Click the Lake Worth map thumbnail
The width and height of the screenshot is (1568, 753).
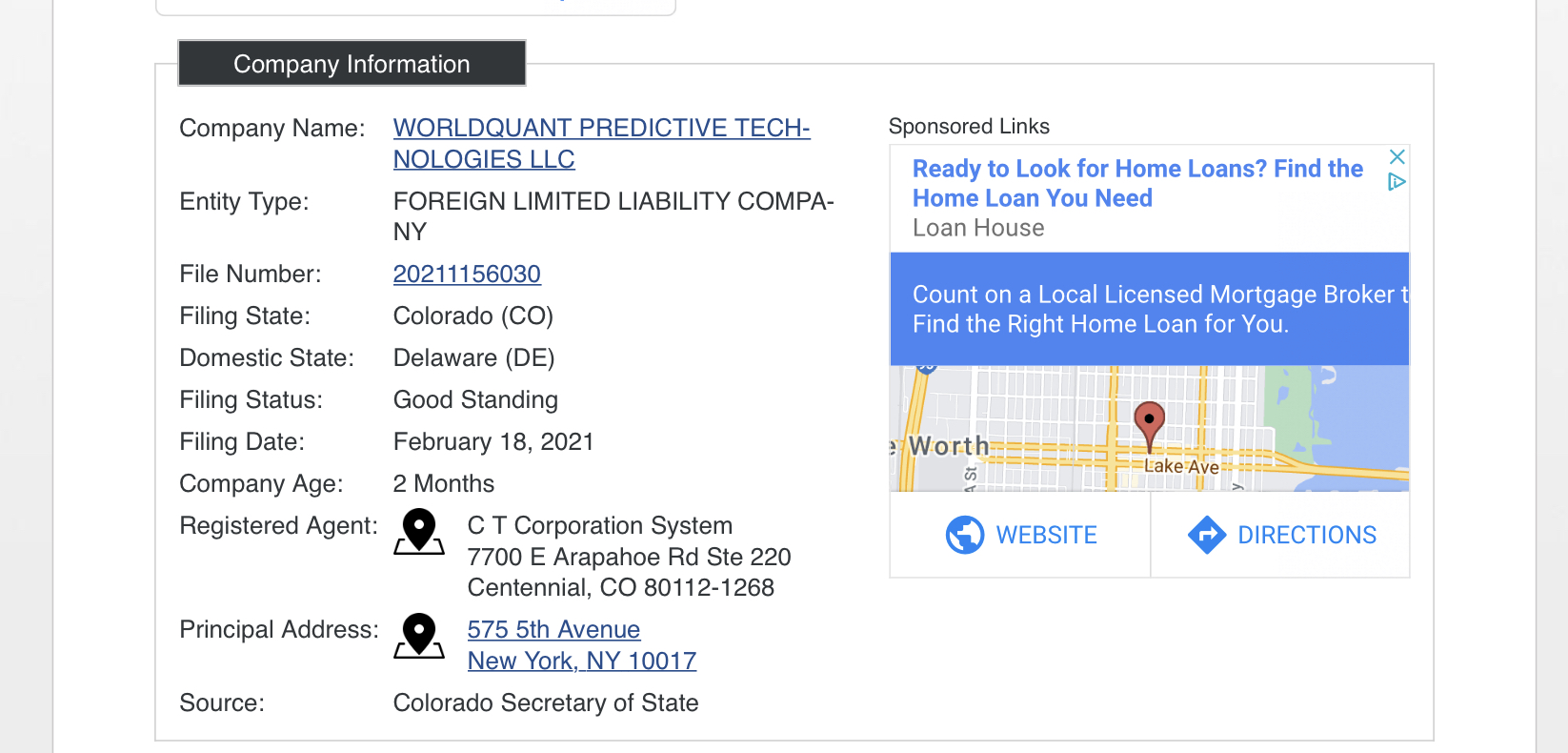[1150, 429]
